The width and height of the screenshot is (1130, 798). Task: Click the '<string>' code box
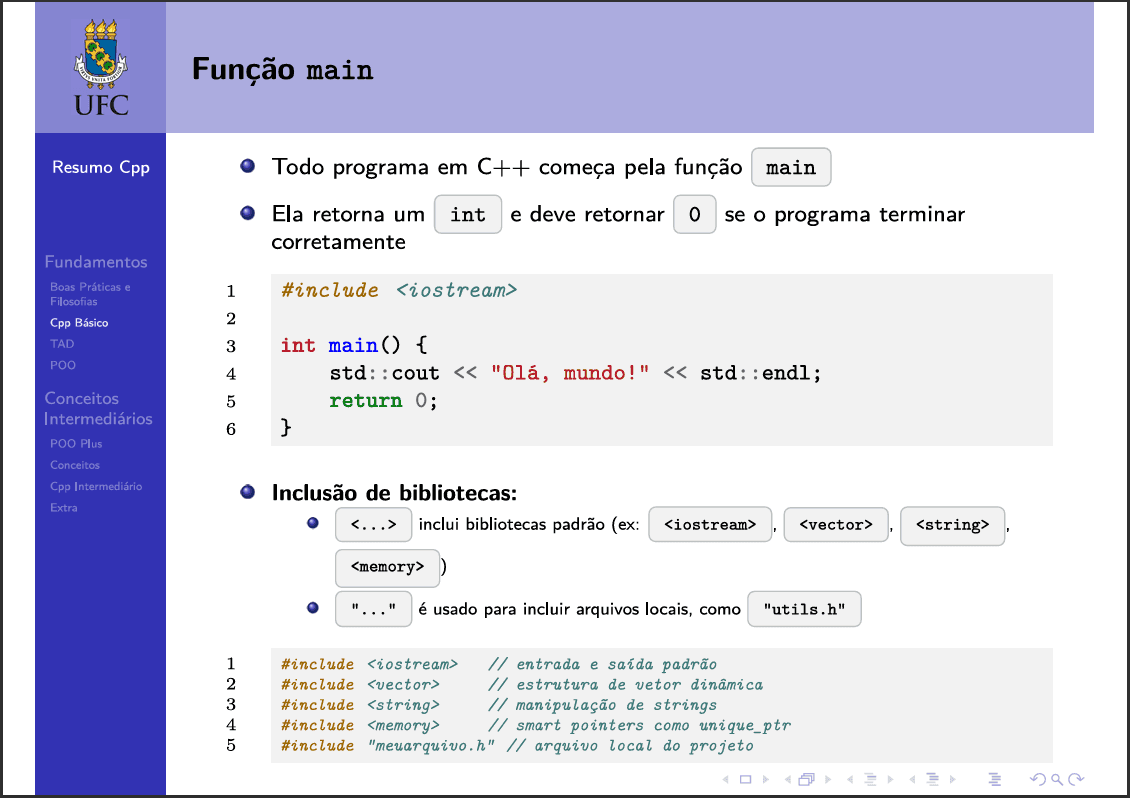952,526
